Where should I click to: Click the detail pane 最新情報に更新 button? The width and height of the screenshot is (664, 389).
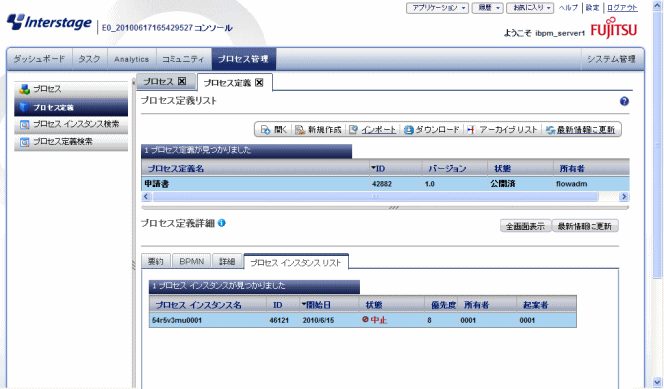(585, 226)
